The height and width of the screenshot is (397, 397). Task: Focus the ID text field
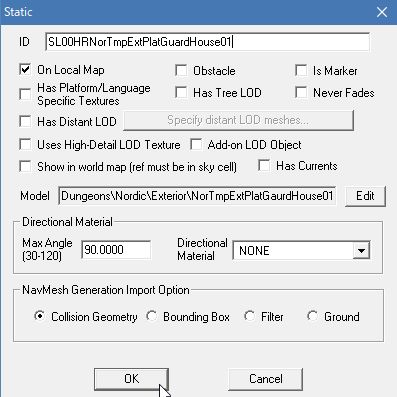(207, 42)
